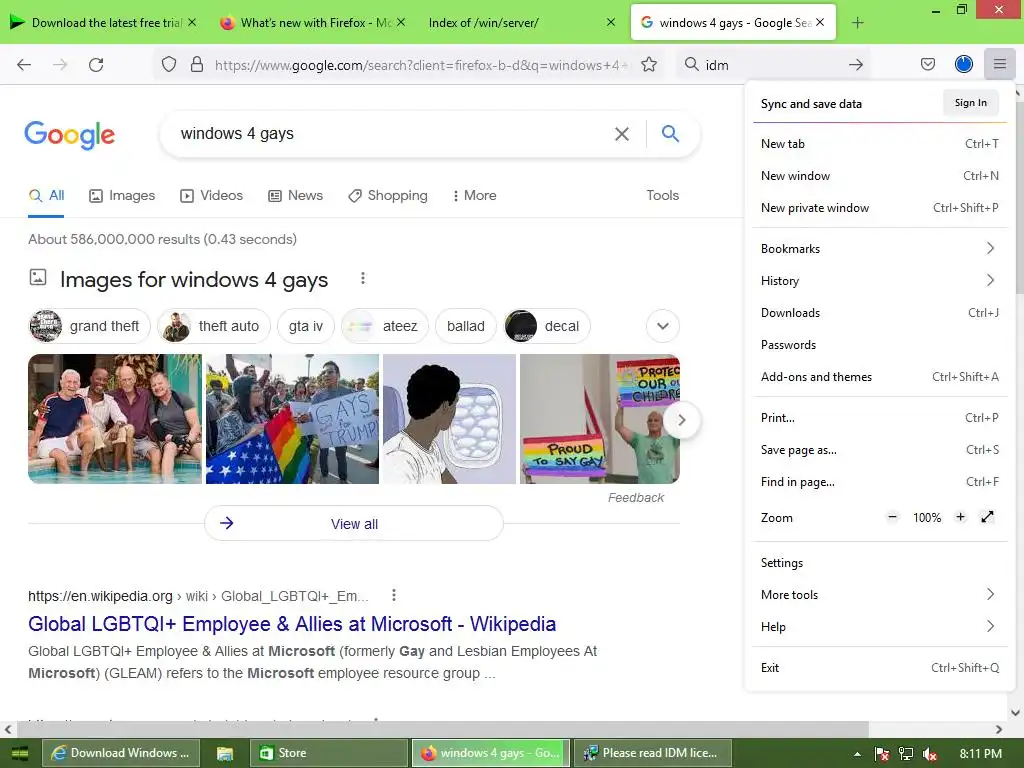Enter full screen from Zoom row

pyautogui.click(x=987, y=517)
